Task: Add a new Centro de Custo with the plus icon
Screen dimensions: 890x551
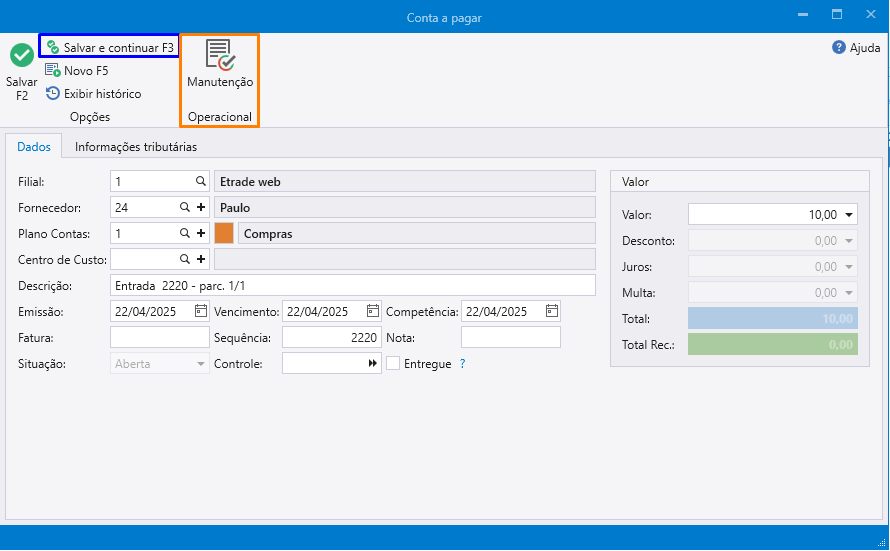Action: click(x=201, y=259)
